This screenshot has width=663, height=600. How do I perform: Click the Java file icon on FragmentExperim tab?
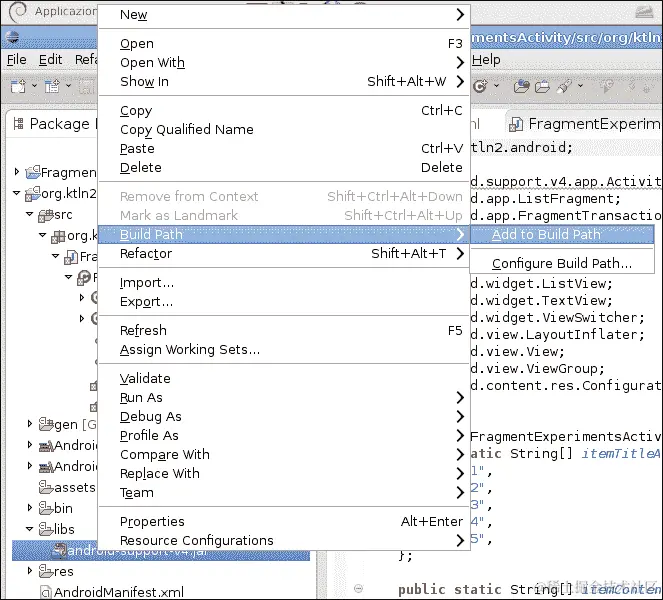tap(516, 124)
